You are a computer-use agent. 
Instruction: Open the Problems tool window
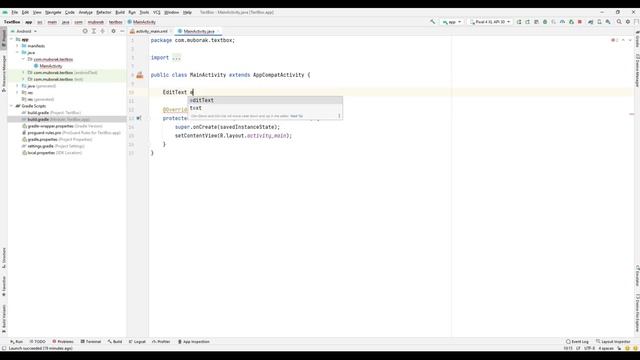(x=63, y=342)
